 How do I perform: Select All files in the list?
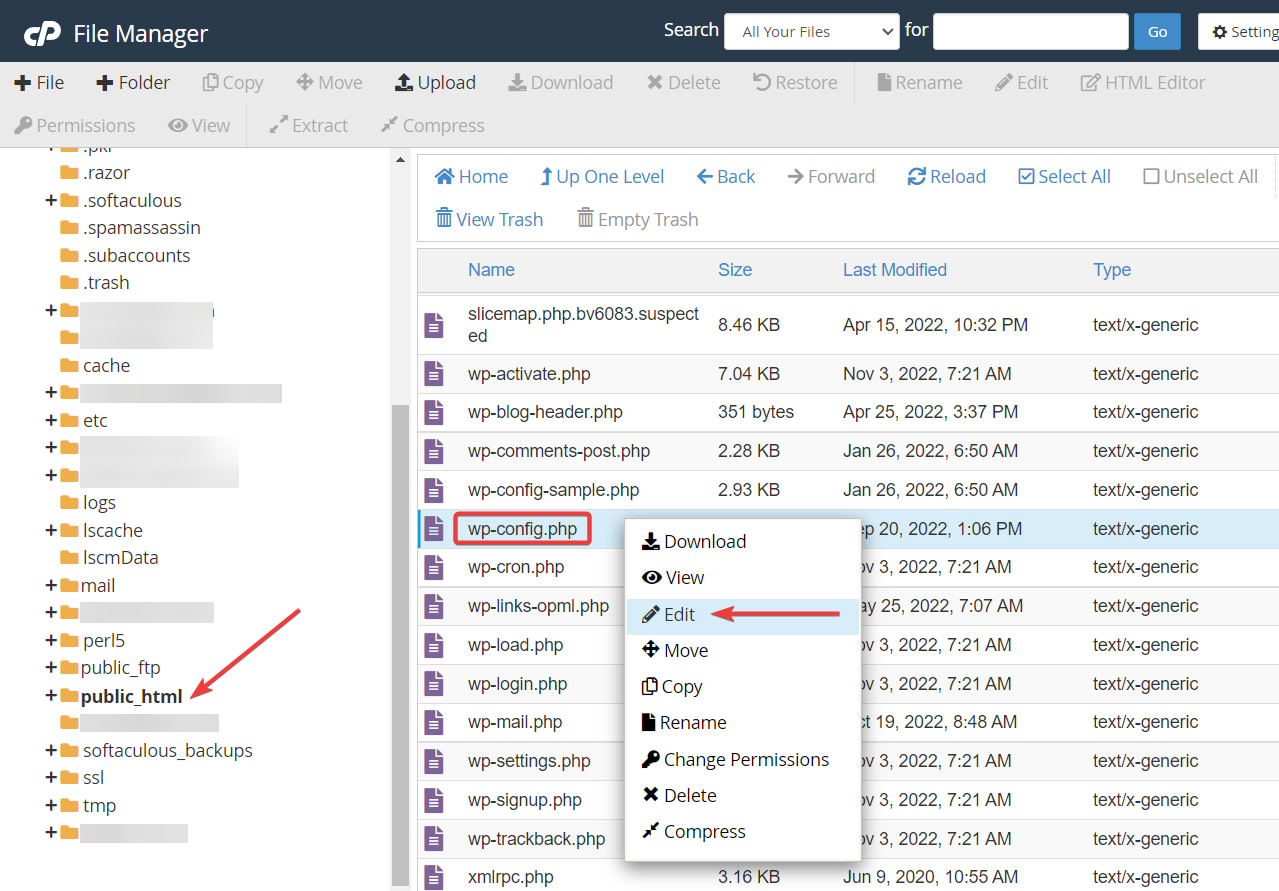(x=1063, y=176)
